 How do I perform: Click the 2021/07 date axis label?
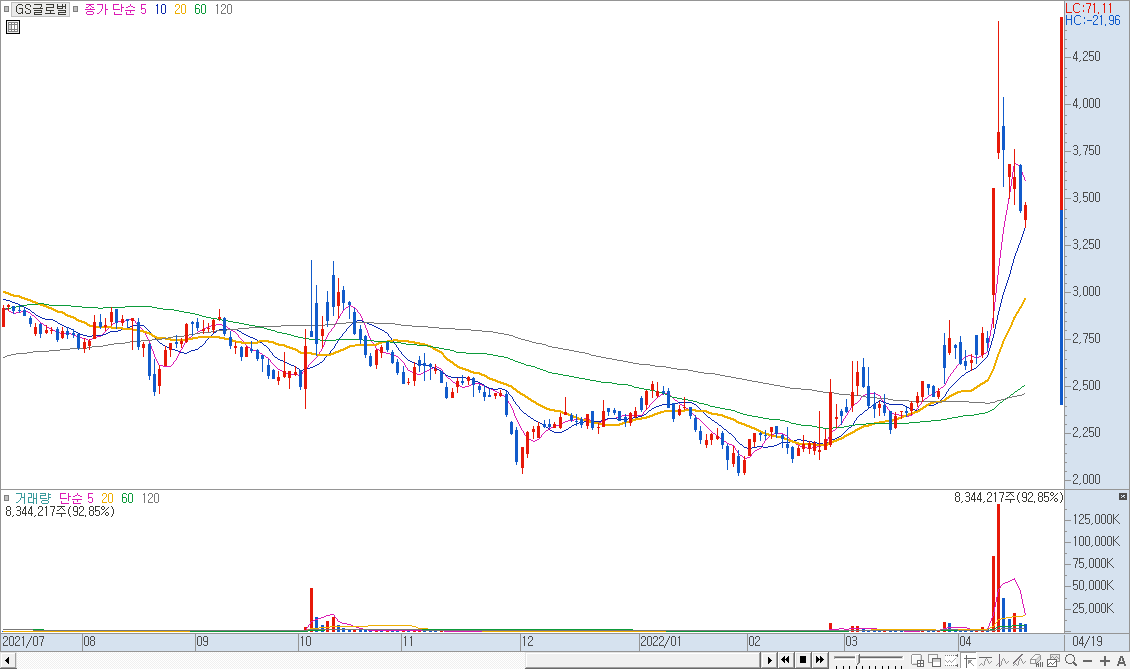point(24,641)
